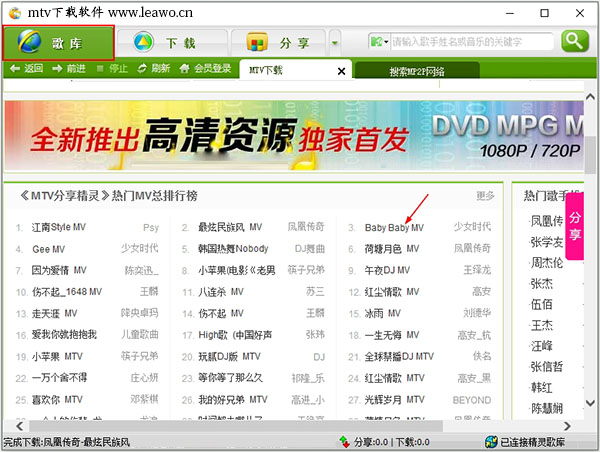Select hot singer 张学友
The height and width of the screenshot is (452, 600).
[x=546, y=242]
